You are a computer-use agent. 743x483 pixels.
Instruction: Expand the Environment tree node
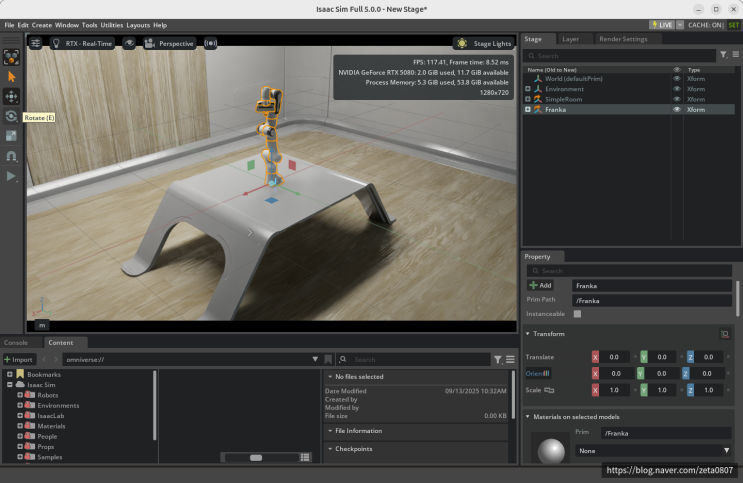pyautogui.click(x=528, y=89)
